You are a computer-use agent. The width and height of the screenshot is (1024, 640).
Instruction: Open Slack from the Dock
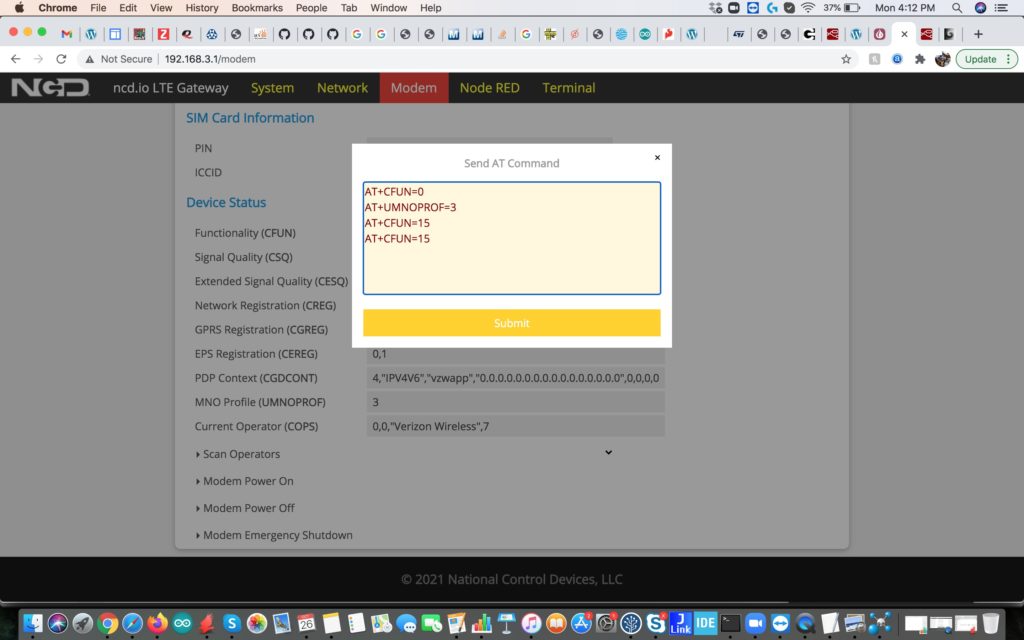tap(655, 623)
